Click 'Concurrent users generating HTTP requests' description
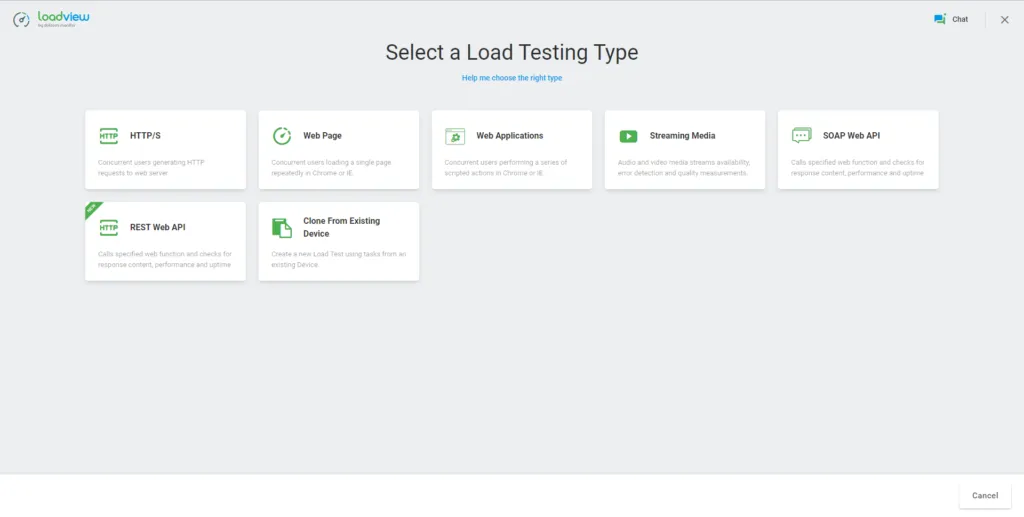This screenshot has width=1024, height=517. coord(151,168)
